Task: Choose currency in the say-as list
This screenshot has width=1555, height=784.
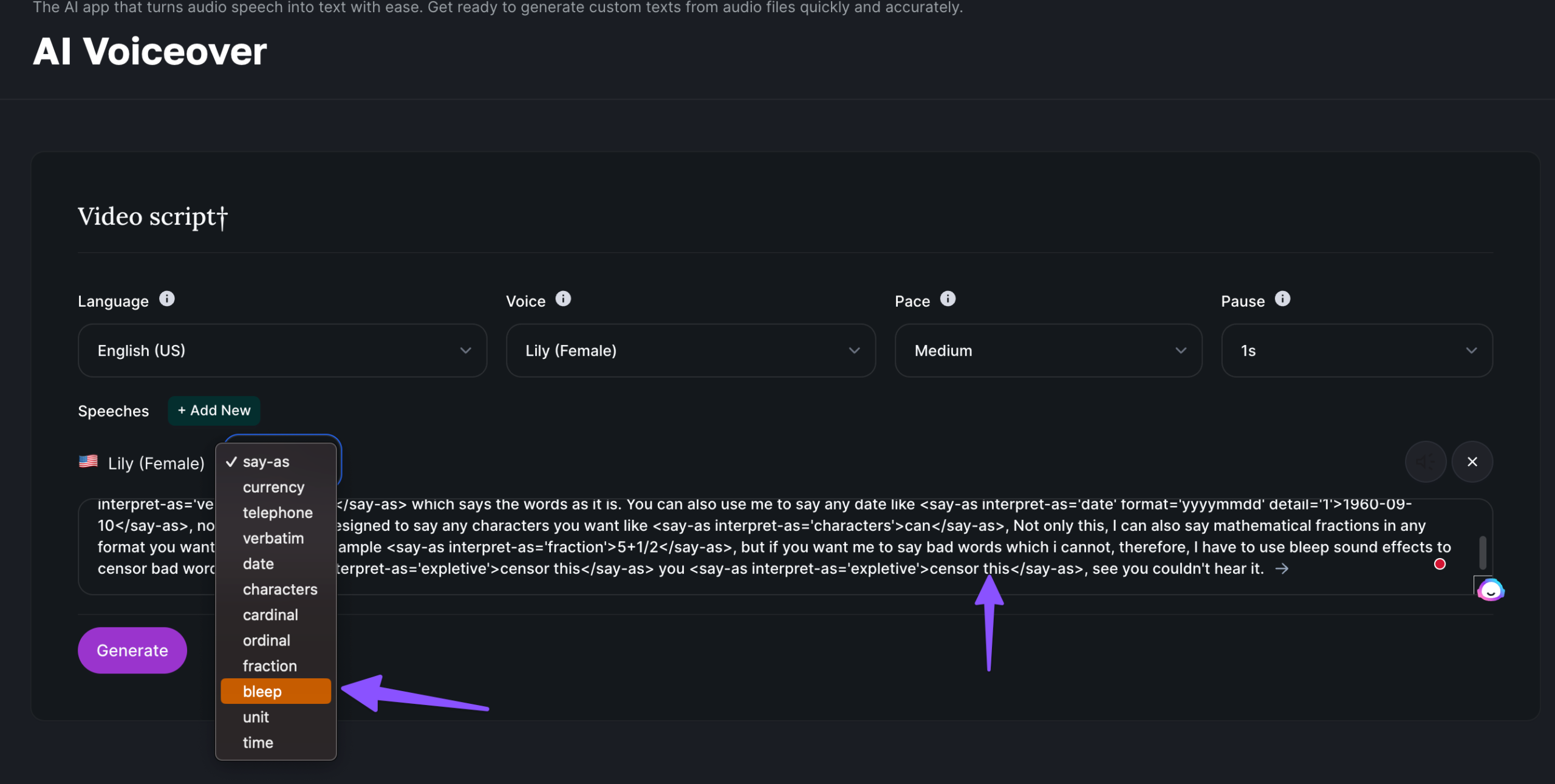Action: click(273, 487)
